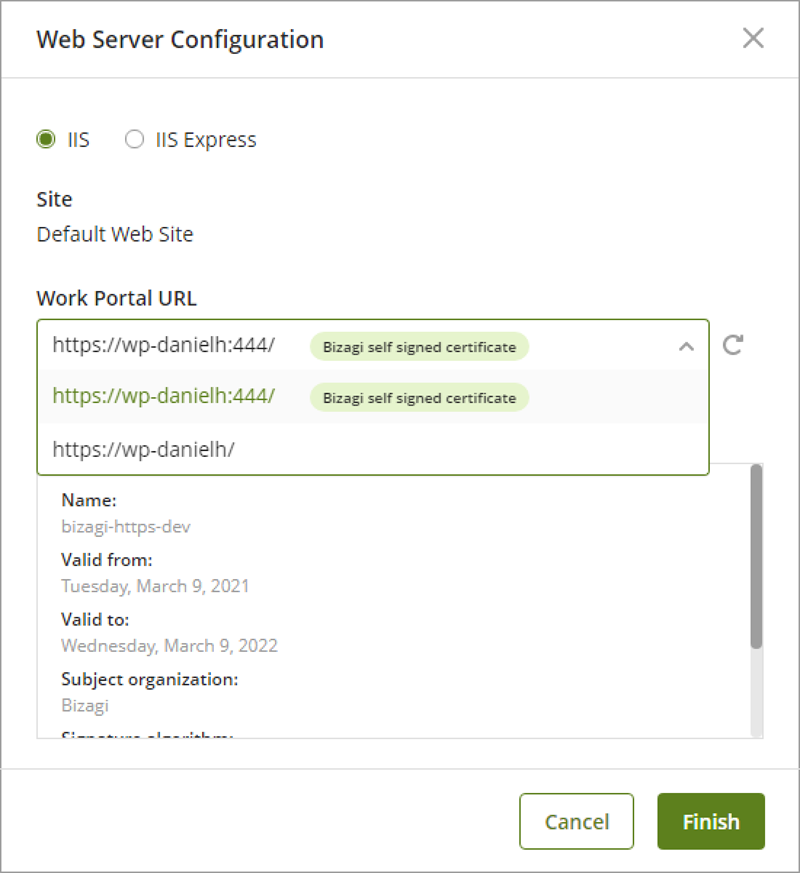Viewport: 800px width, 873px height.
Task: Click the Default Web Site text
Action: click(115, 234)
